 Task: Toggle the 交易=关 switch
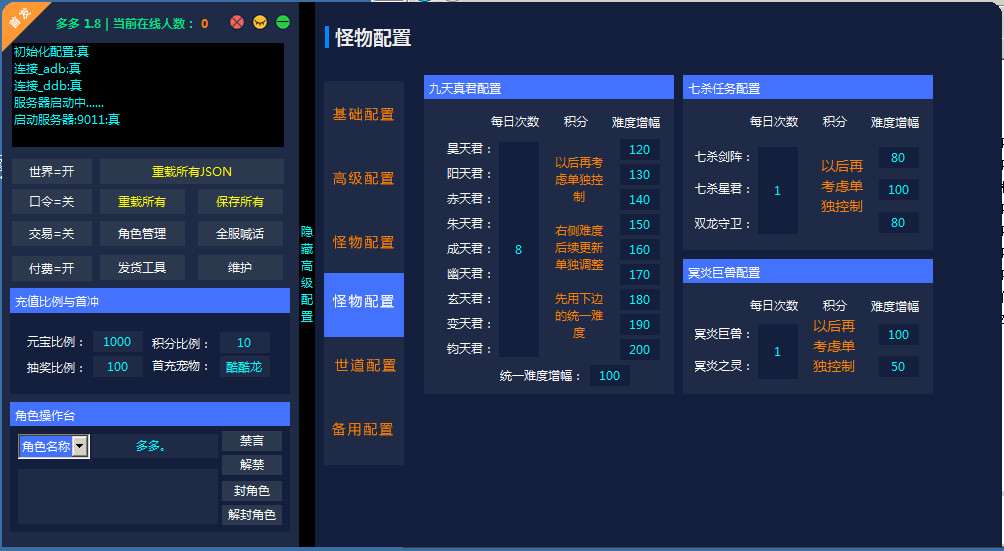52,234
